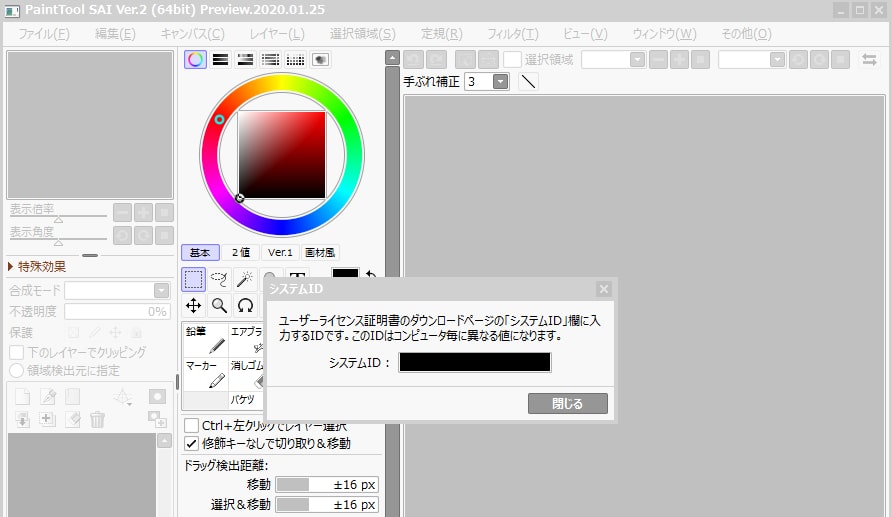This screenshot has width=892, height=517.
Task: Choose the エアブラシ airbrush tool
Action: (246, 340)
